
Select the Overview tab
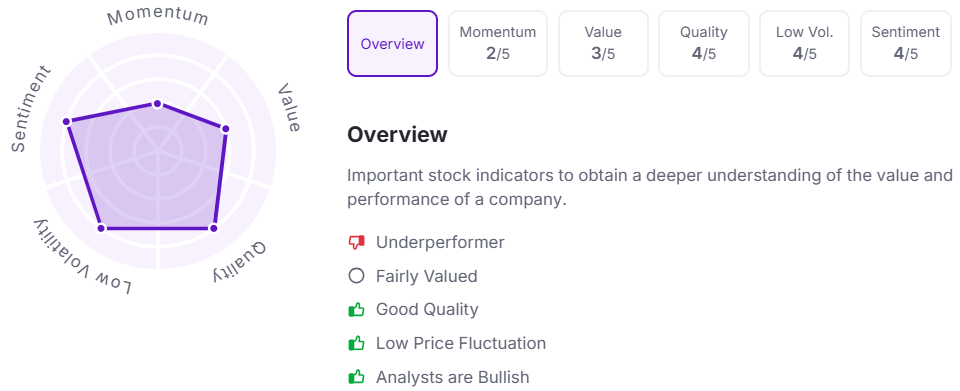392,43
